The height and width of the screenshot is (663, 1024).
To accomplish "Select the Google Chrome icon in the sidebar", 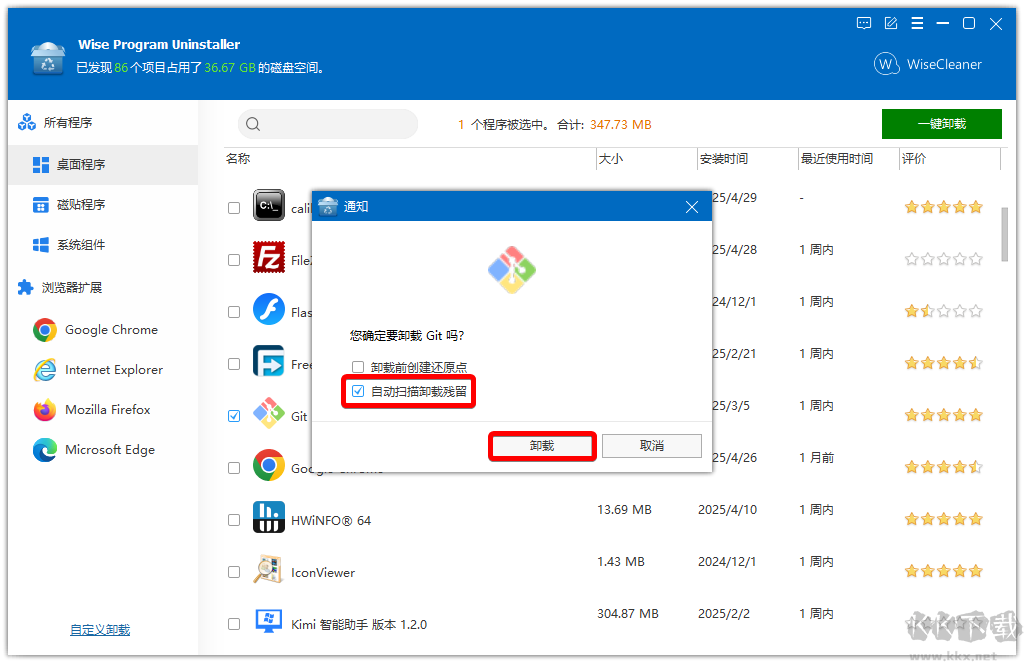I will click(44, 329).
